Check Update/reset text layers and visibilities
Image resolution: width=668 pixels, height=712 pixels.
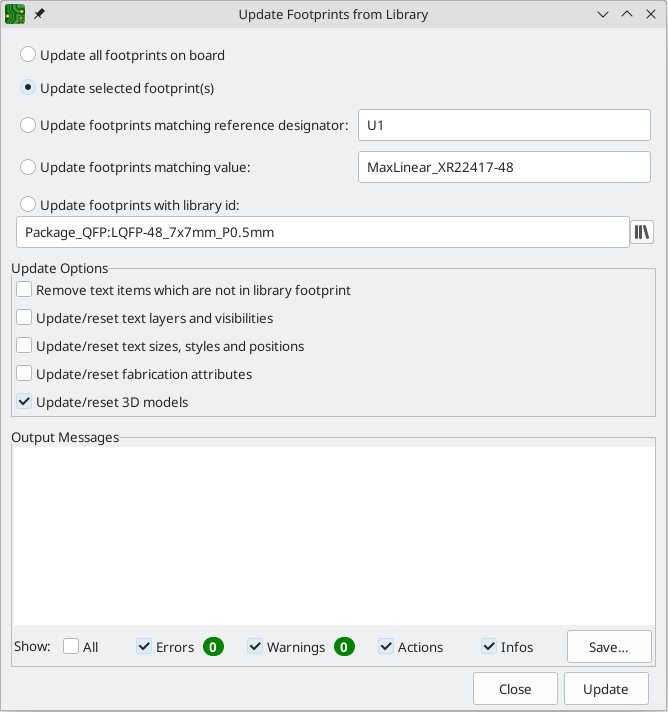coord(24,318)
